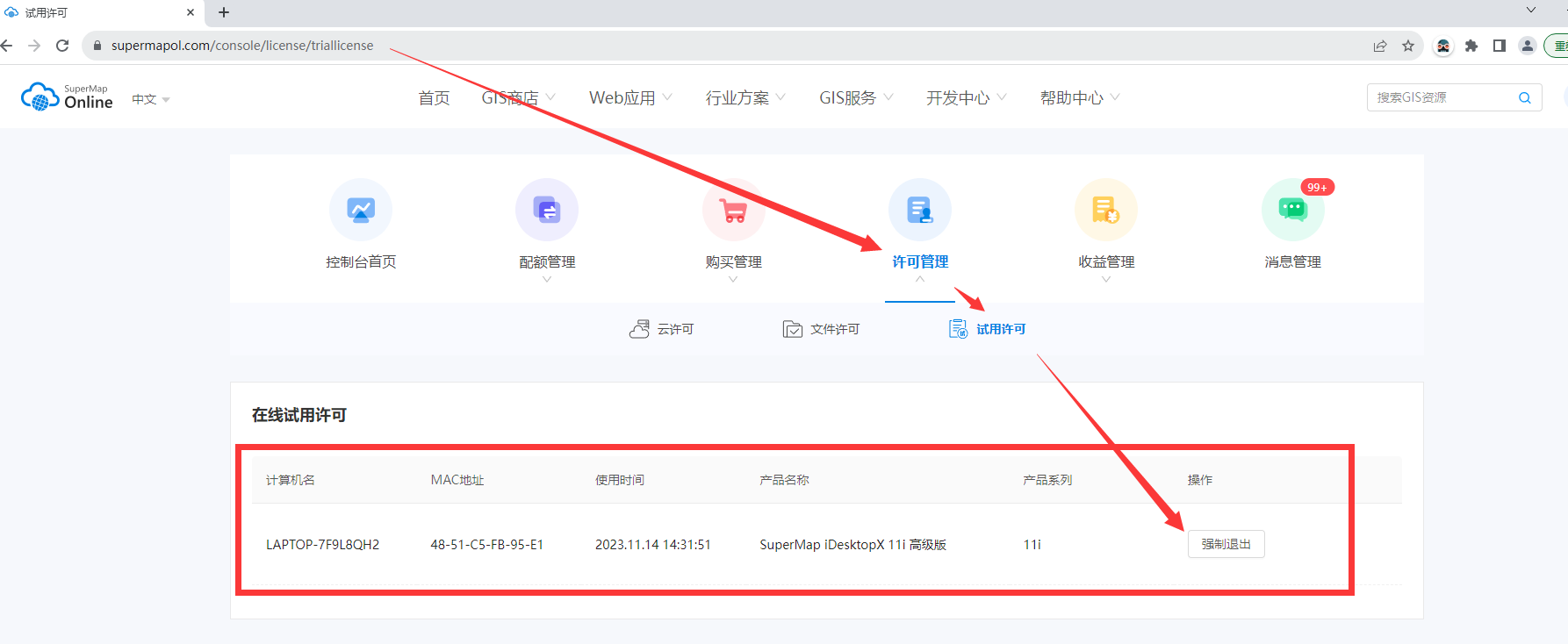Switch to the 文件许可 tab
This screenshot has width=1568, height=644.
822,329
